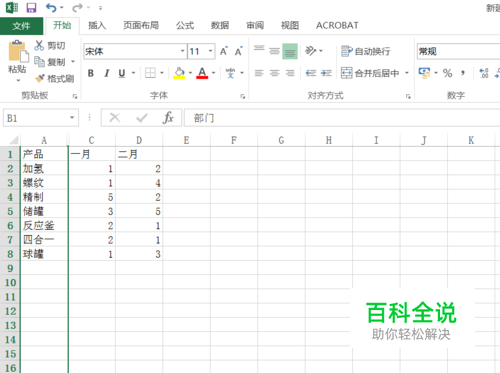The height and width of the screenshot is (373, 500).
Task: Click the increase decimal icon
Action: [x=484, y=73]
